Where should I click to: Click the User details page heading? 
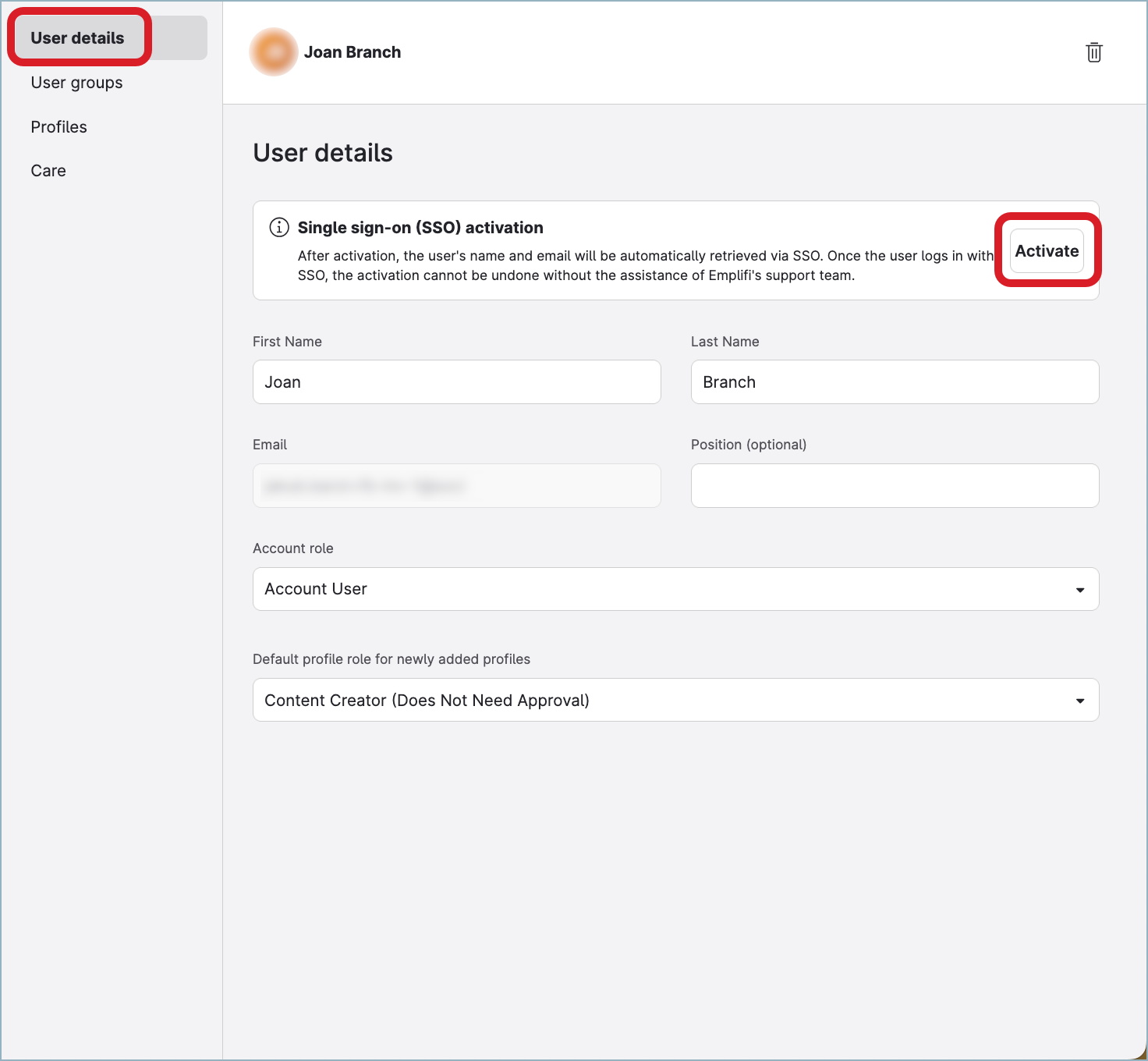[323, 153]
